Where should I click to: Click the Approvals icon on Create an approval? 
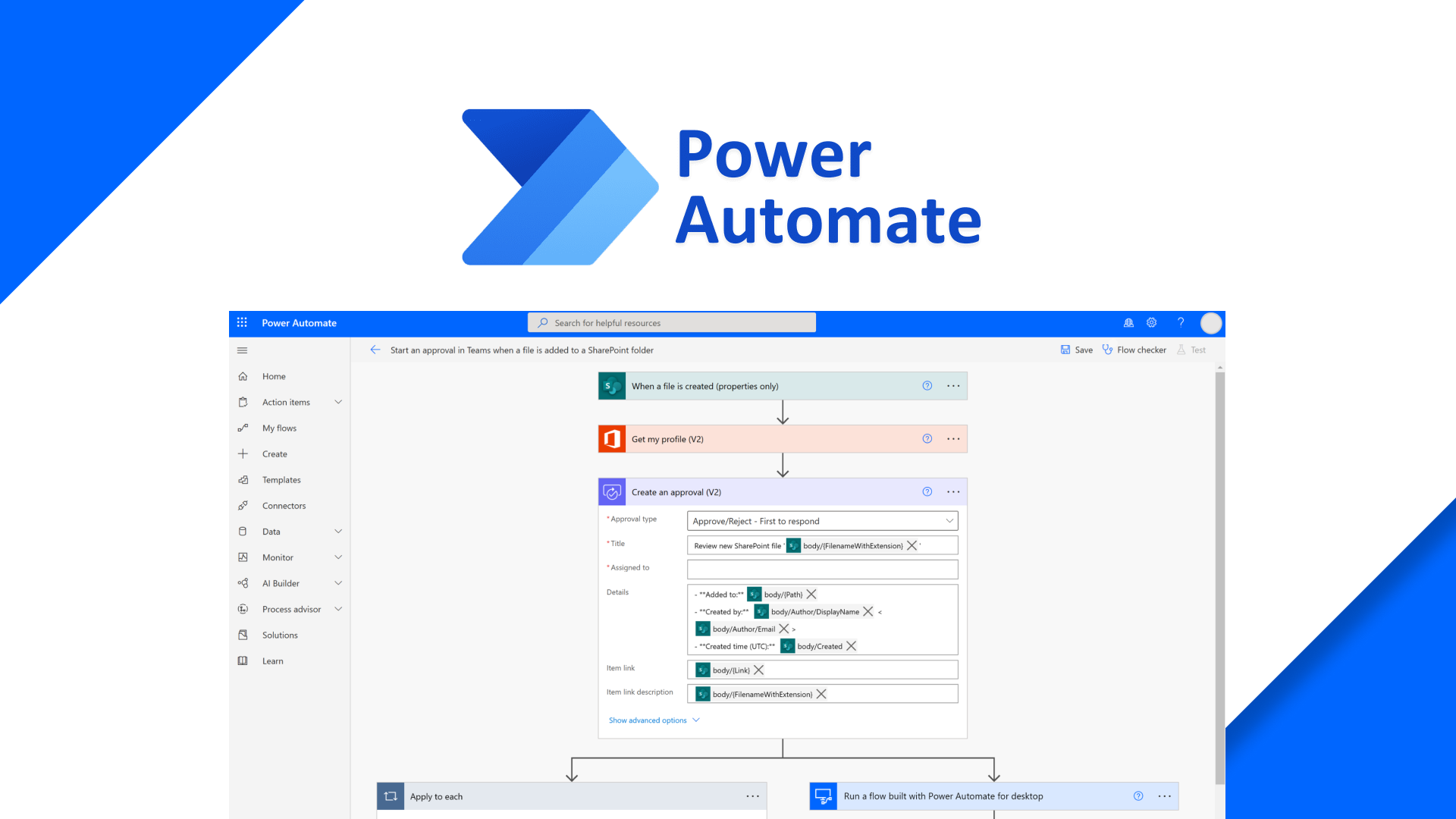point(612,491)
